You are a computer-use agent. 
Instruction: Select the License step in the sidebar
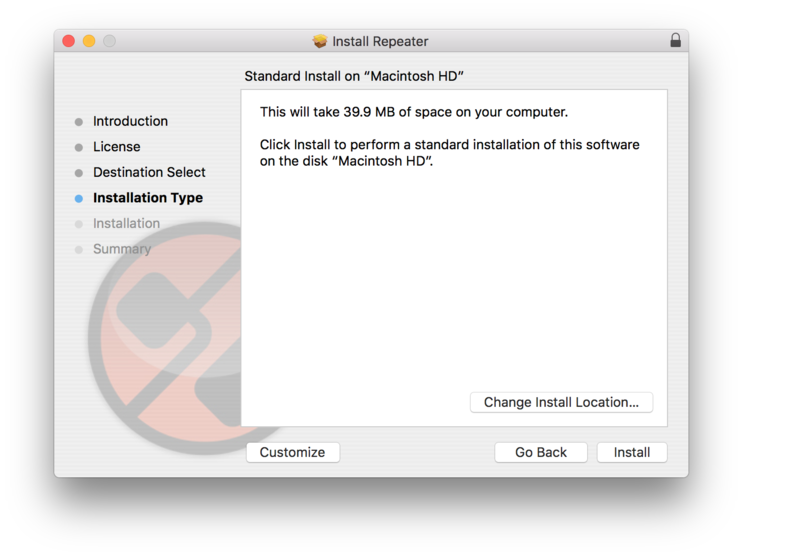(x=117, y=147)
